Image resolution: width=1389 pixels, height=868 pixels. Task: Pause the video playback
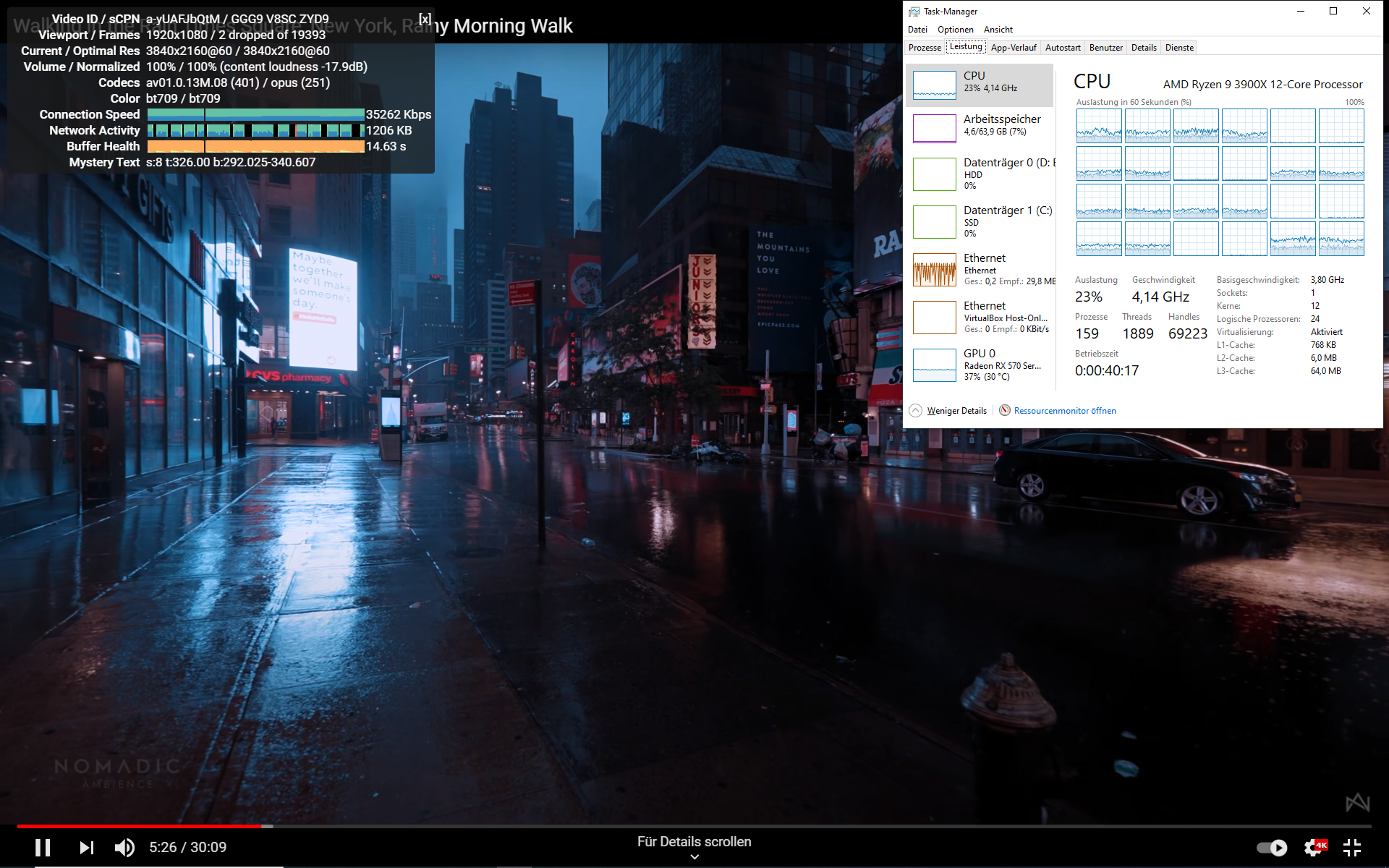coord(43,847)
